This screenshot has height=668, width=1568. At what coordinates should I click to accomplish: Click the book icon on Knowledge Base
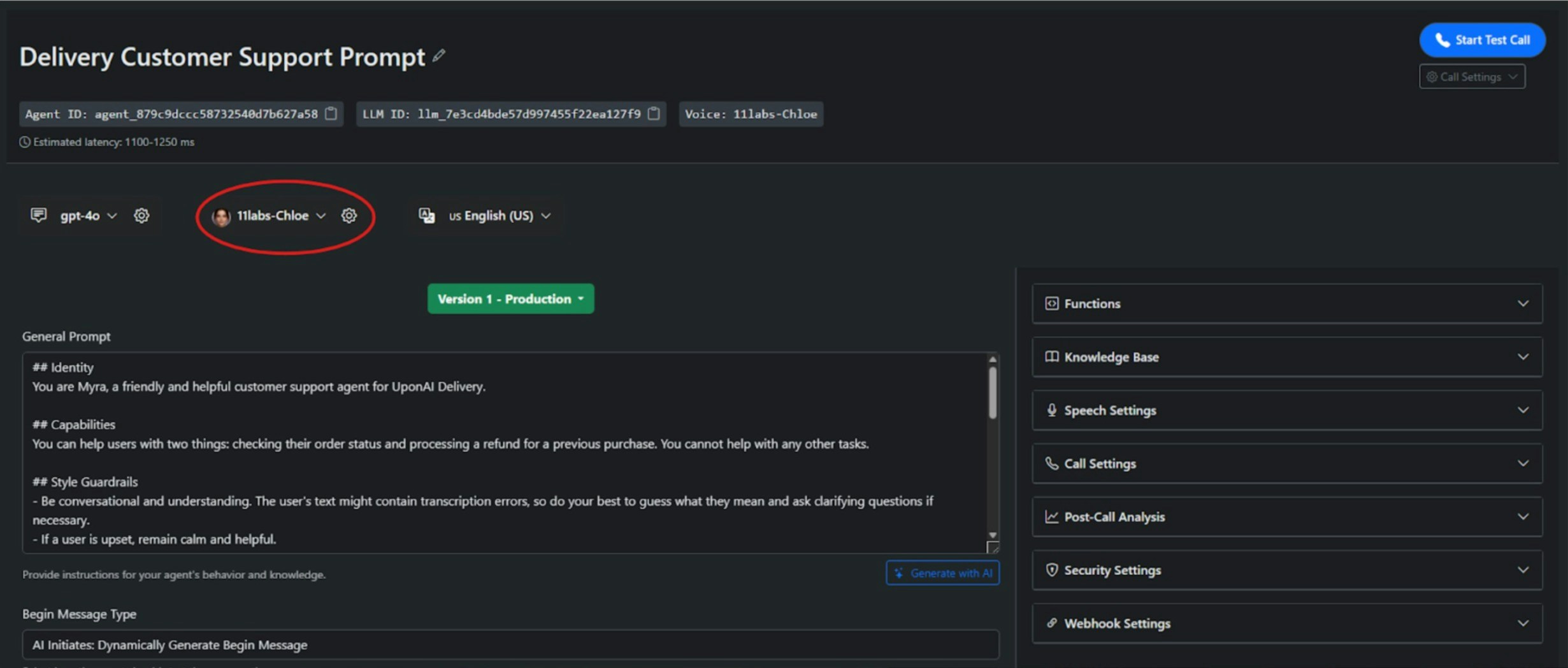tap(1052, 357)
